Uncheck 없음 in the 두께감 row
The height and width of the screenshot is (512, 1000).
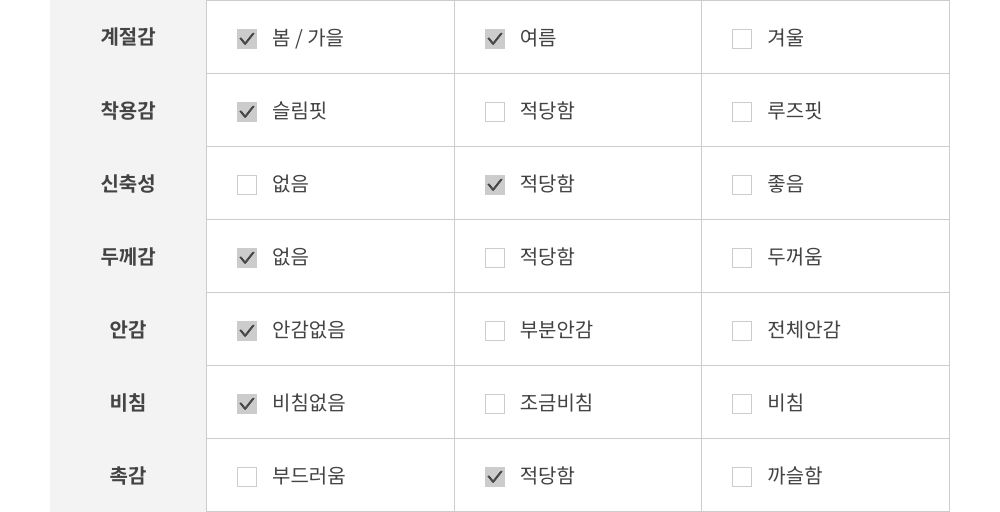[247, 258]
